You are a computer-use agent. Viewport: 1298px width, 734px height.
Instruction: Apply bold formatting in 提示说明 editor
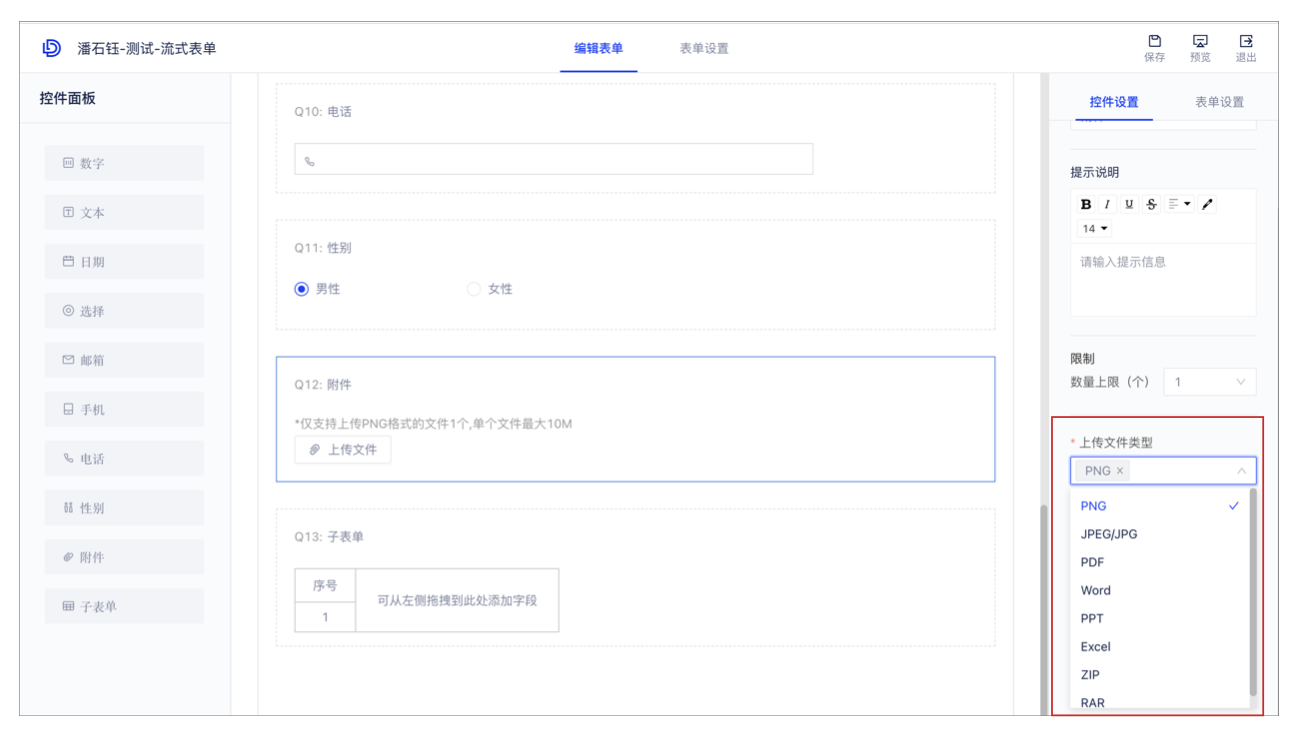[x=1085, y=204]
